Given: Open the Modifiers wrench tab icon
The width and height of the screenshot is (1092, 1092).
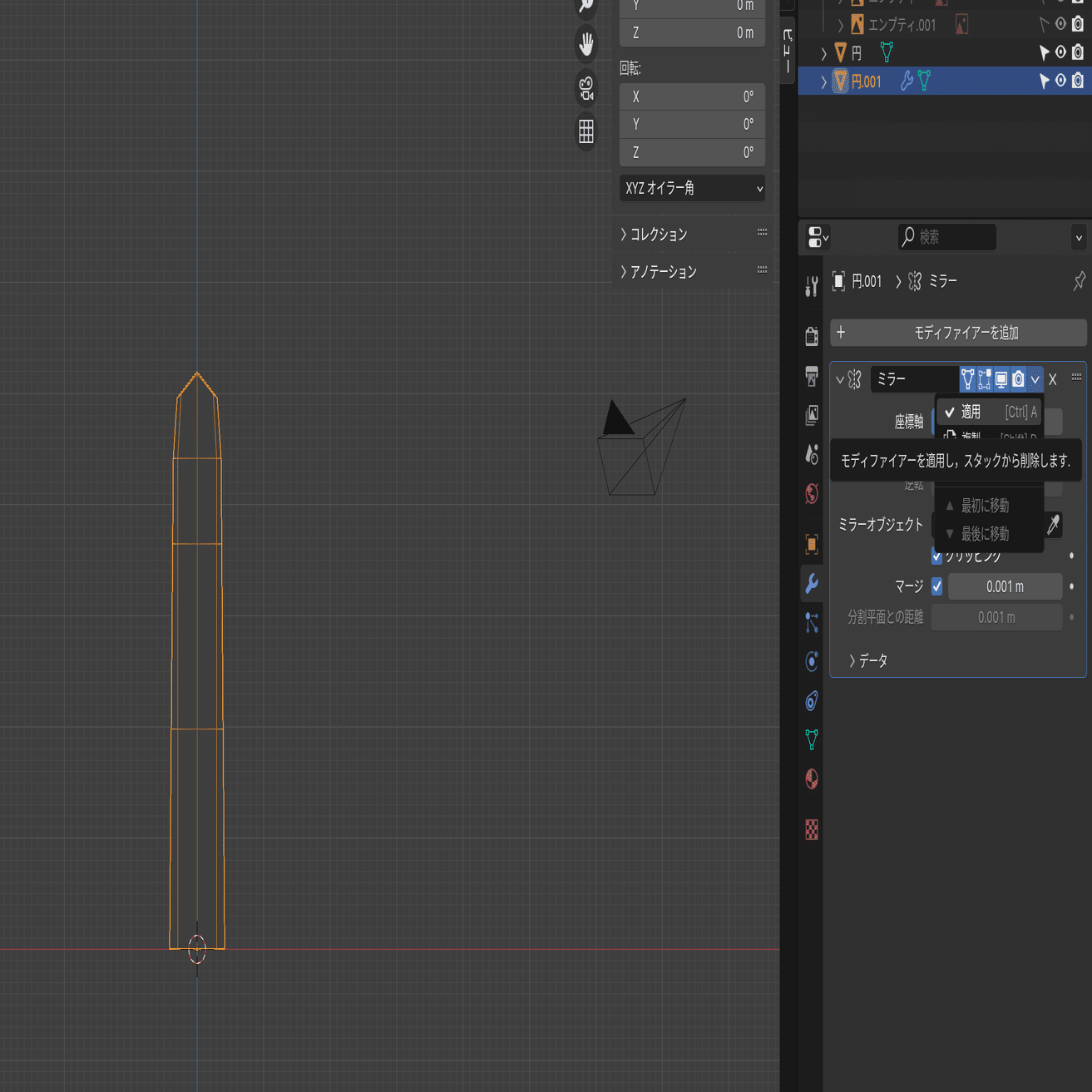Looking at the screenshot, I should point(812,583).
